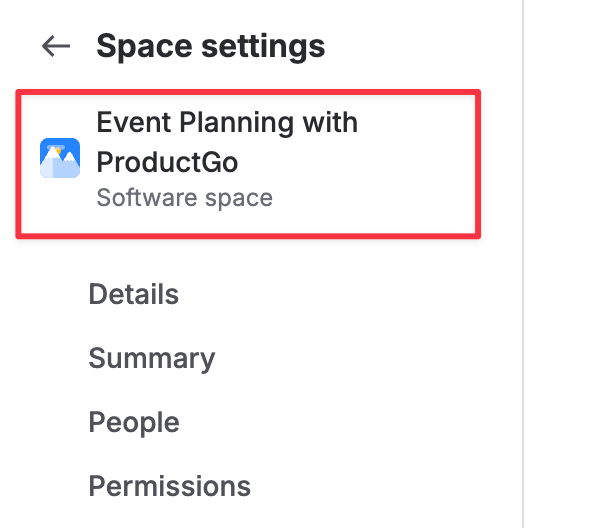View space Details in sidebar
Screen dimensions: 602x528
(134, 294)
